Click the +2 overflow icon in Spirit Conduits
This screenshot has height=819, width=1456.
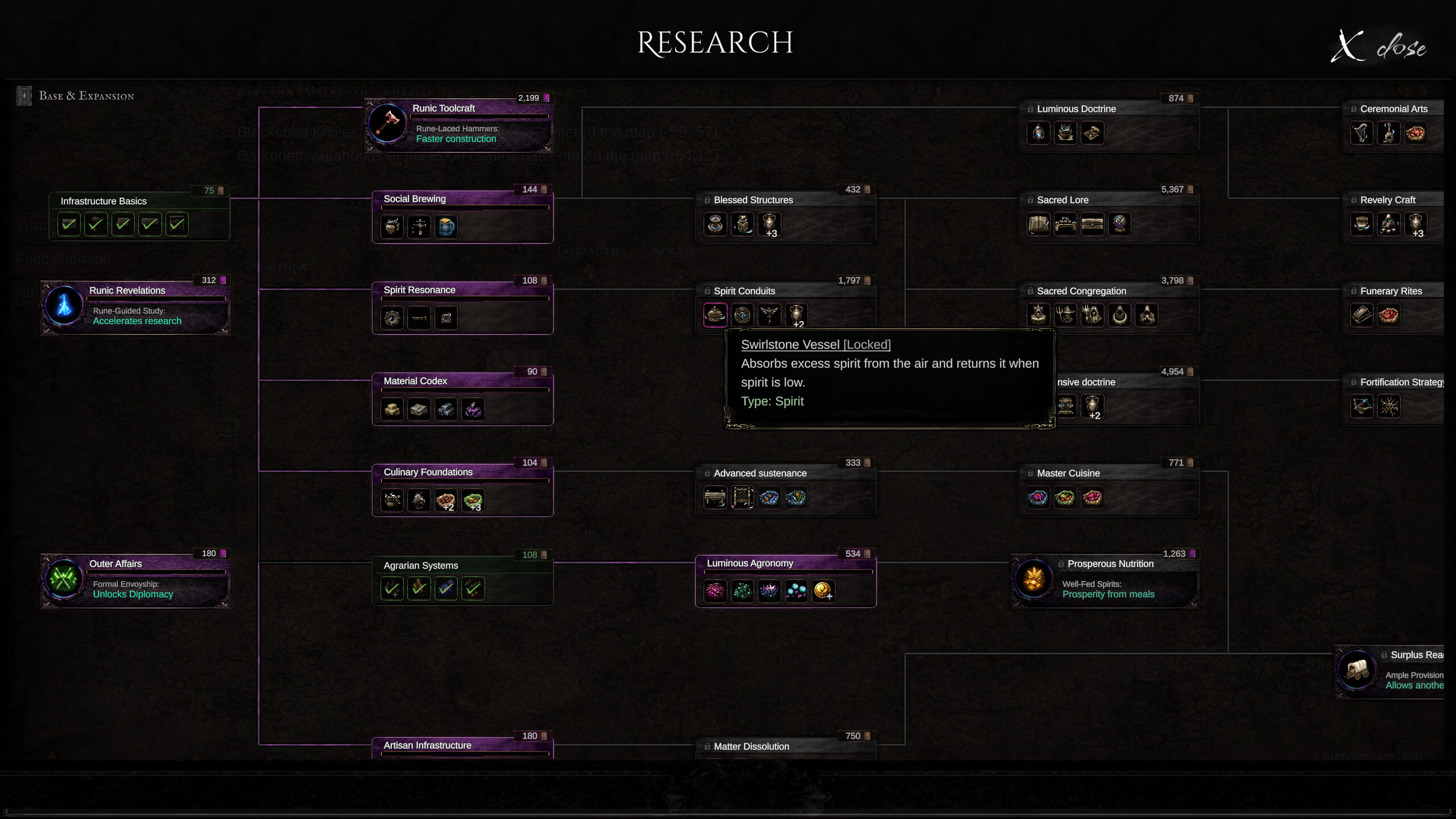tap(797, 315)
